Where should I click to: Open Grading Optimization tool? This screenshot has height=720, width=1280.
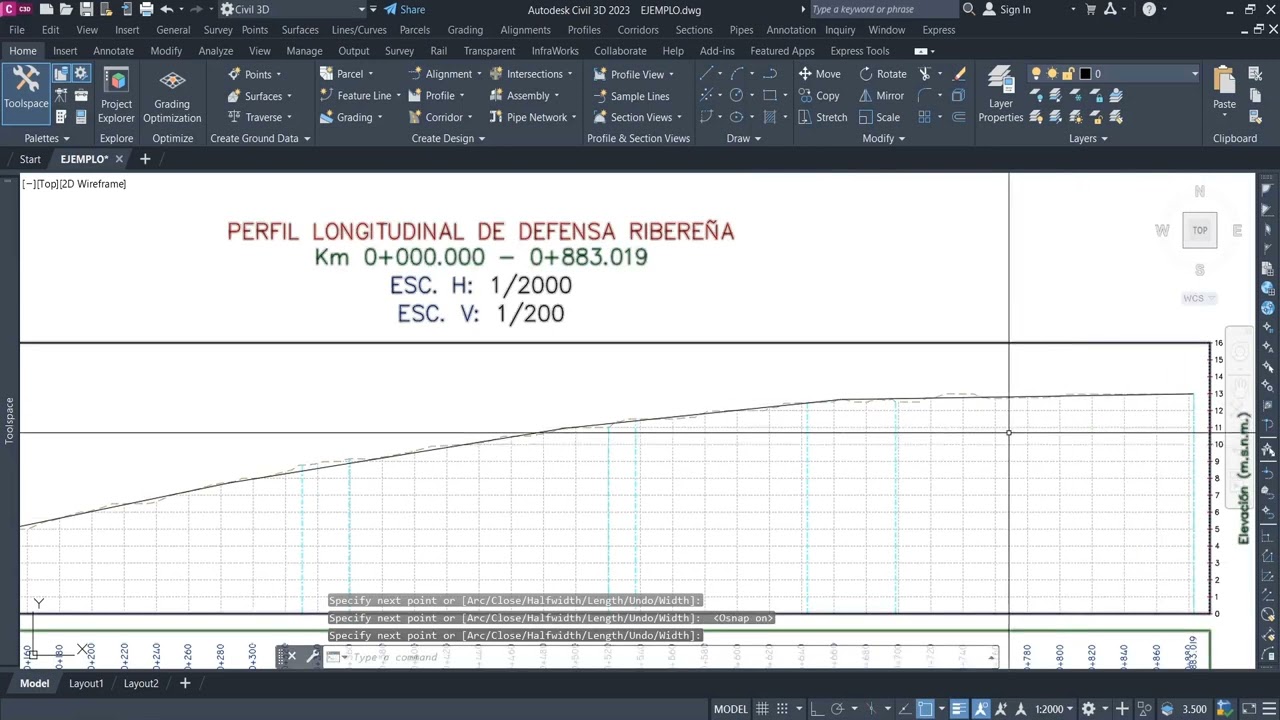[x=172, y=96]
